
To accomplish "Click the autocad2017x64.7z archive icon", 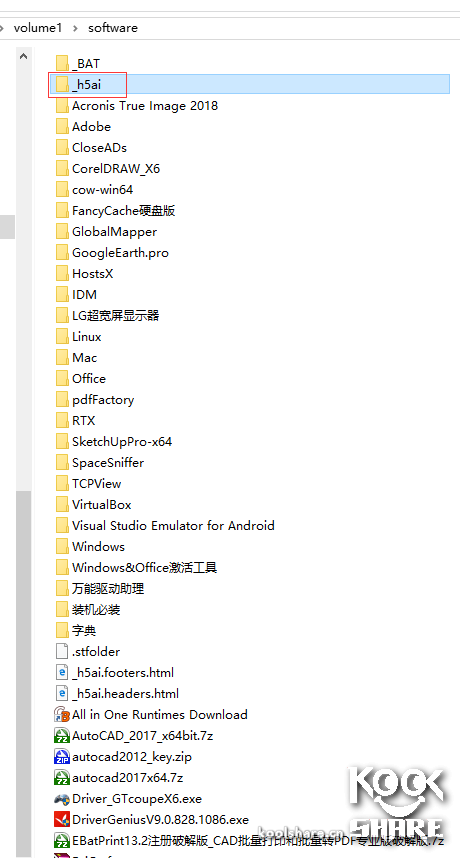I will point(62,777).
